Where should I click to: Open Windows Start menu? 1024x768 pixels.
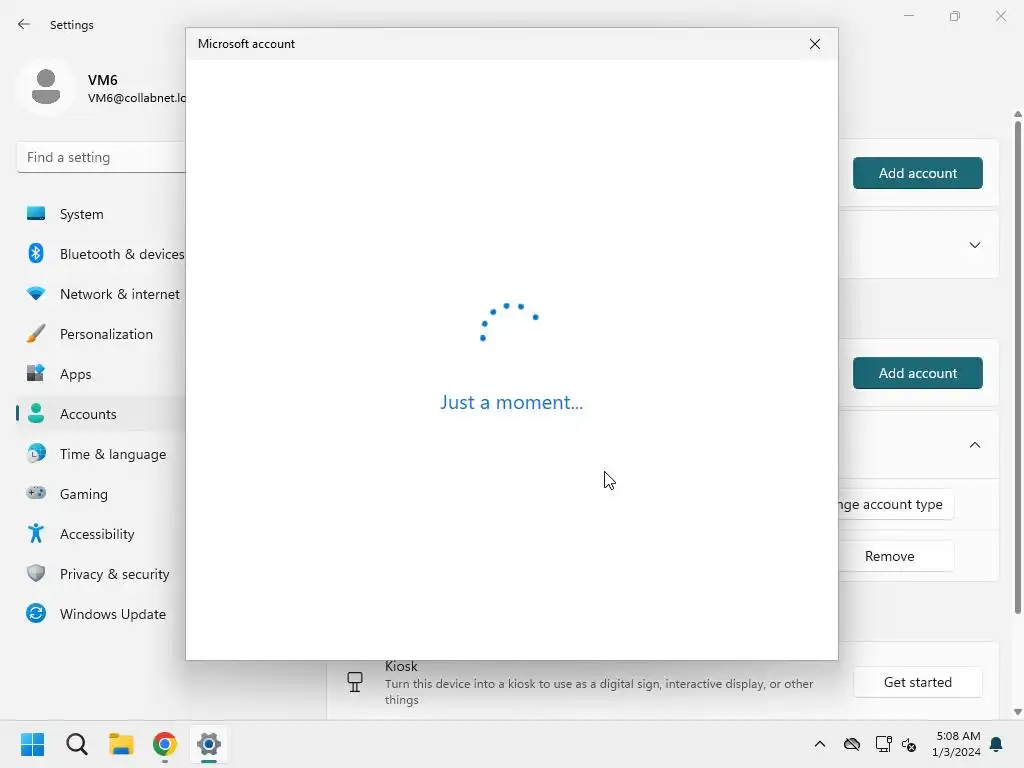coord(32,744)
